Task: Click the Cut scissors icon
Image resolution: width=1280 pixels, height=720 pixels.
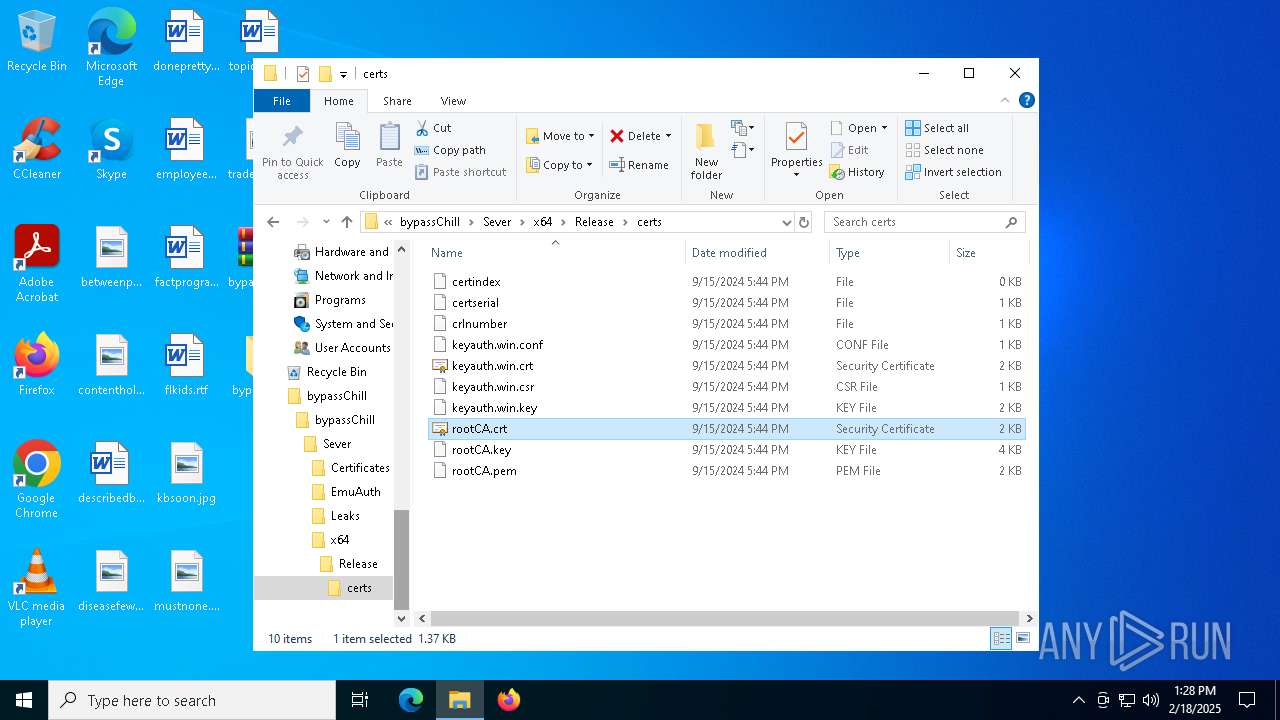Action: point(422,128)
